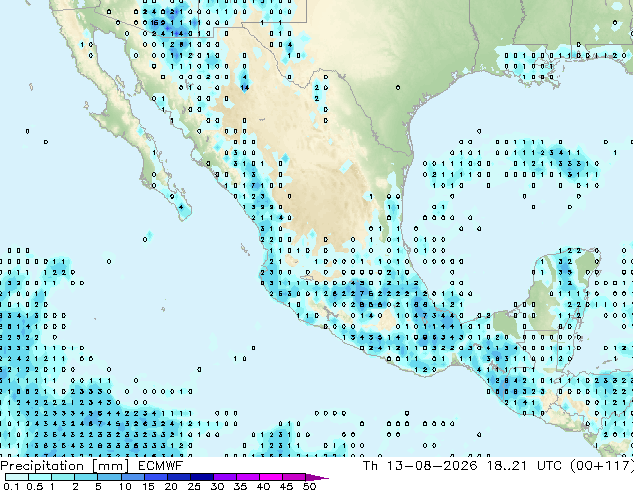The height and width of the screenshot is (490, 634).
Task: Click the 35–40 mm magenta legend swatch
Action: pyautogui.click(x=248, y=477)
